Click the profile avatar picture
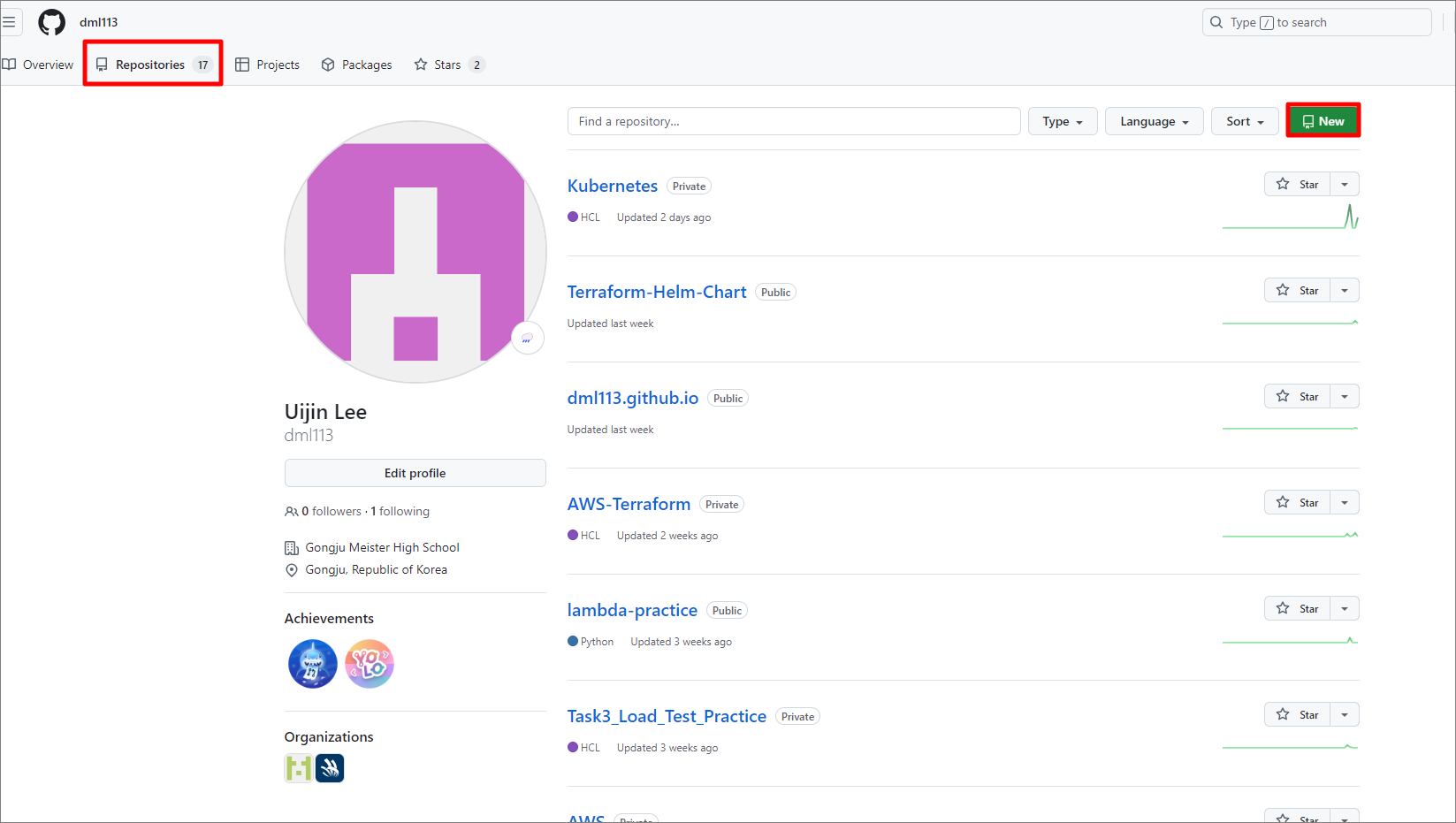Screen dimensions: 1456x823 [x=415, y=252]
